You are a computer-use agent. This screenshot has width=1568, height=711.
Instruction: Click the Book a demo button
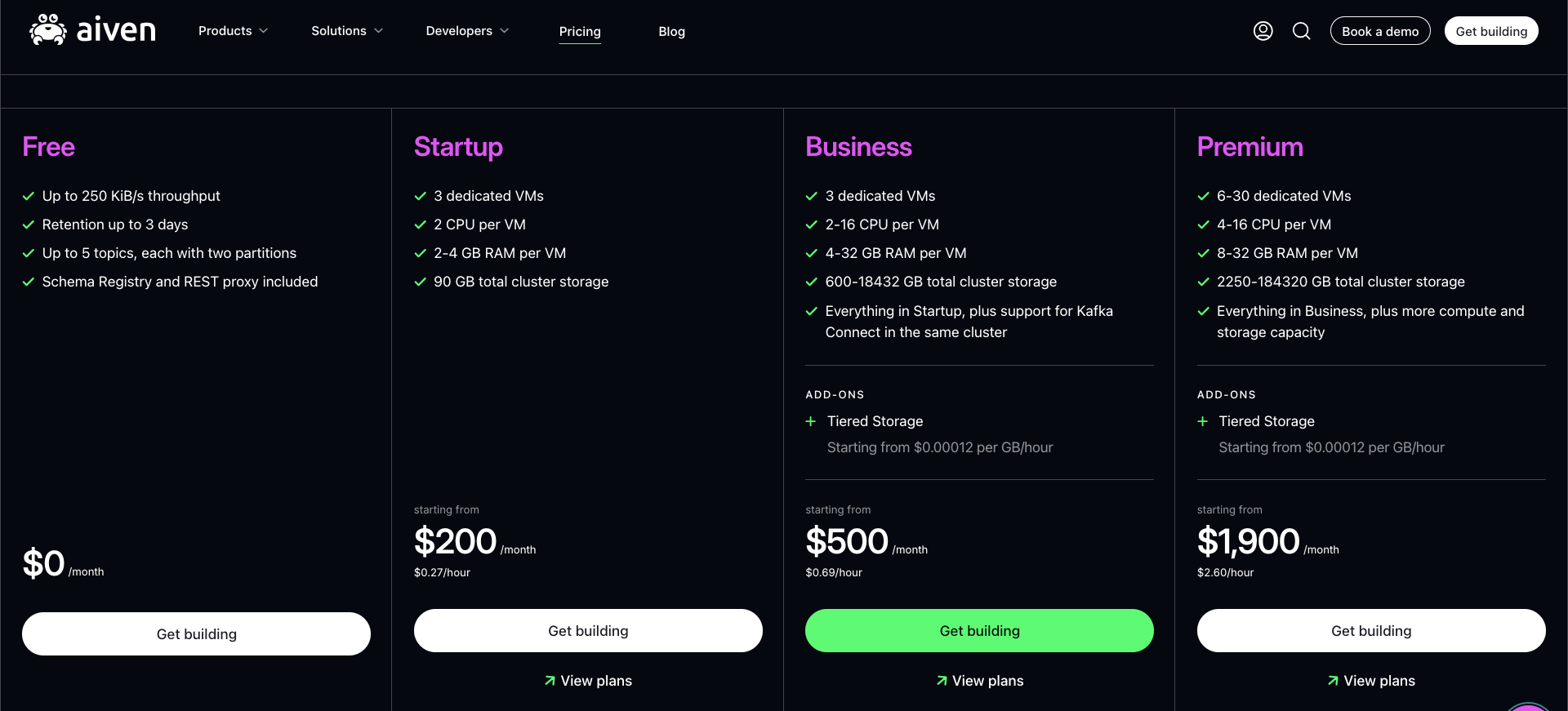pyautogui.click(x=1380, y=31)
